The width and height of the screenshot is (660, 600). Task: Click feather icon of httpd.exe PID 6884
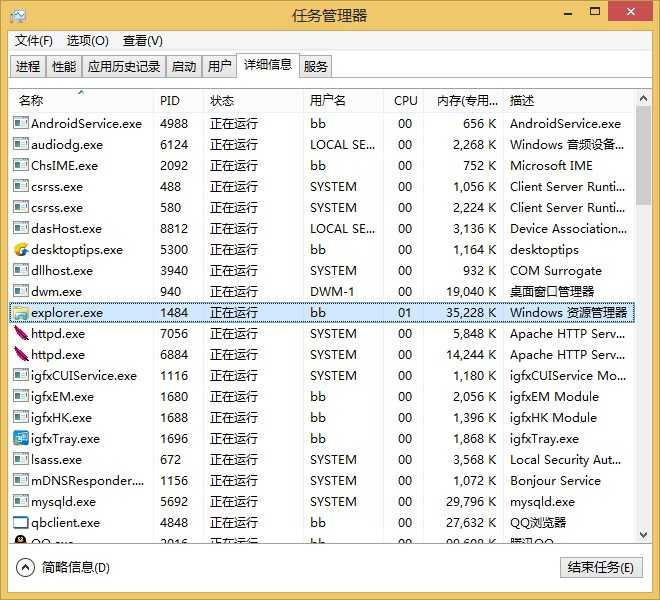[21, 354]
